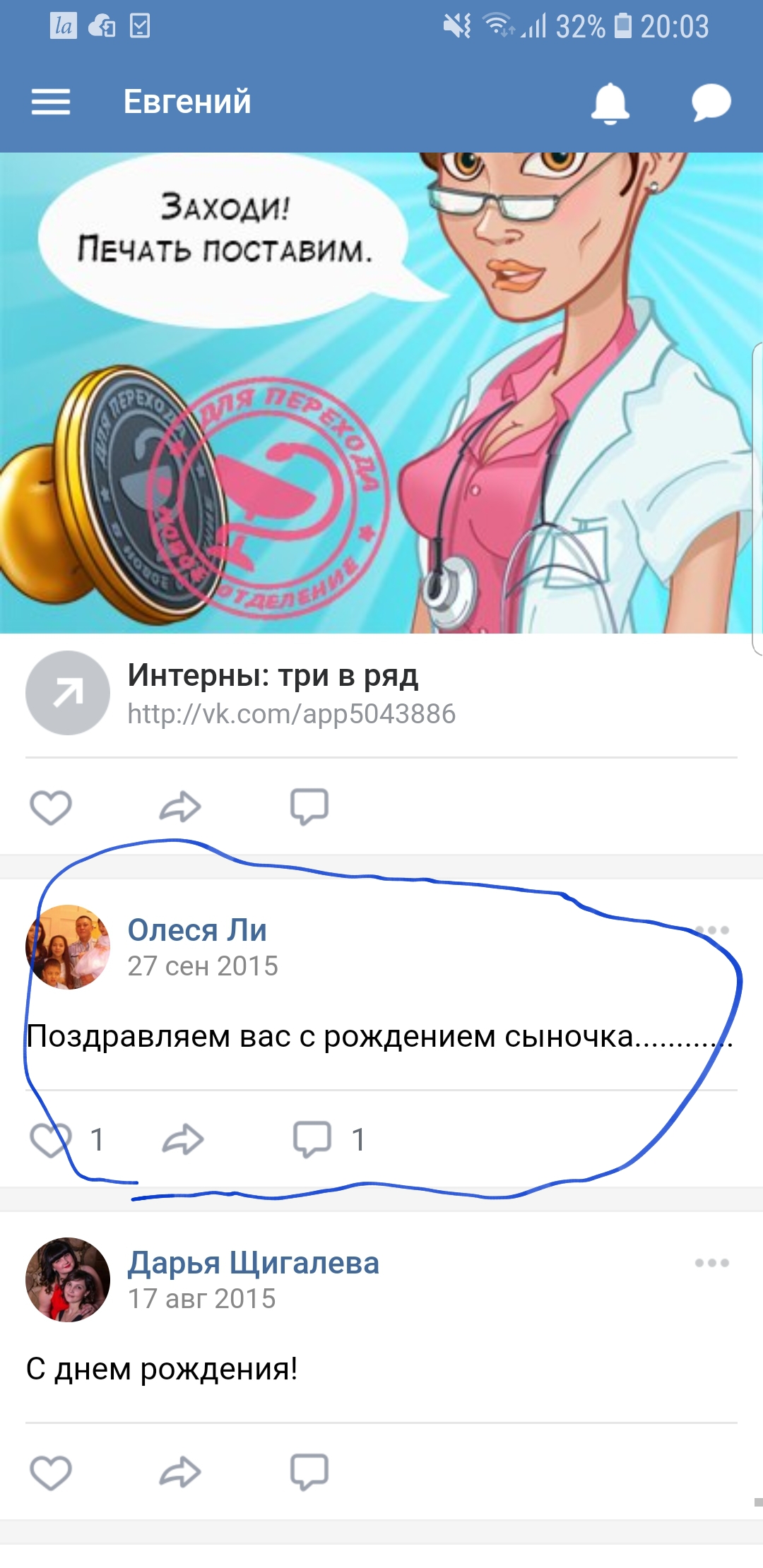Open the hamburger navigation menu
This screenshot has width=763, height=1568.
(x=51, y=102)
